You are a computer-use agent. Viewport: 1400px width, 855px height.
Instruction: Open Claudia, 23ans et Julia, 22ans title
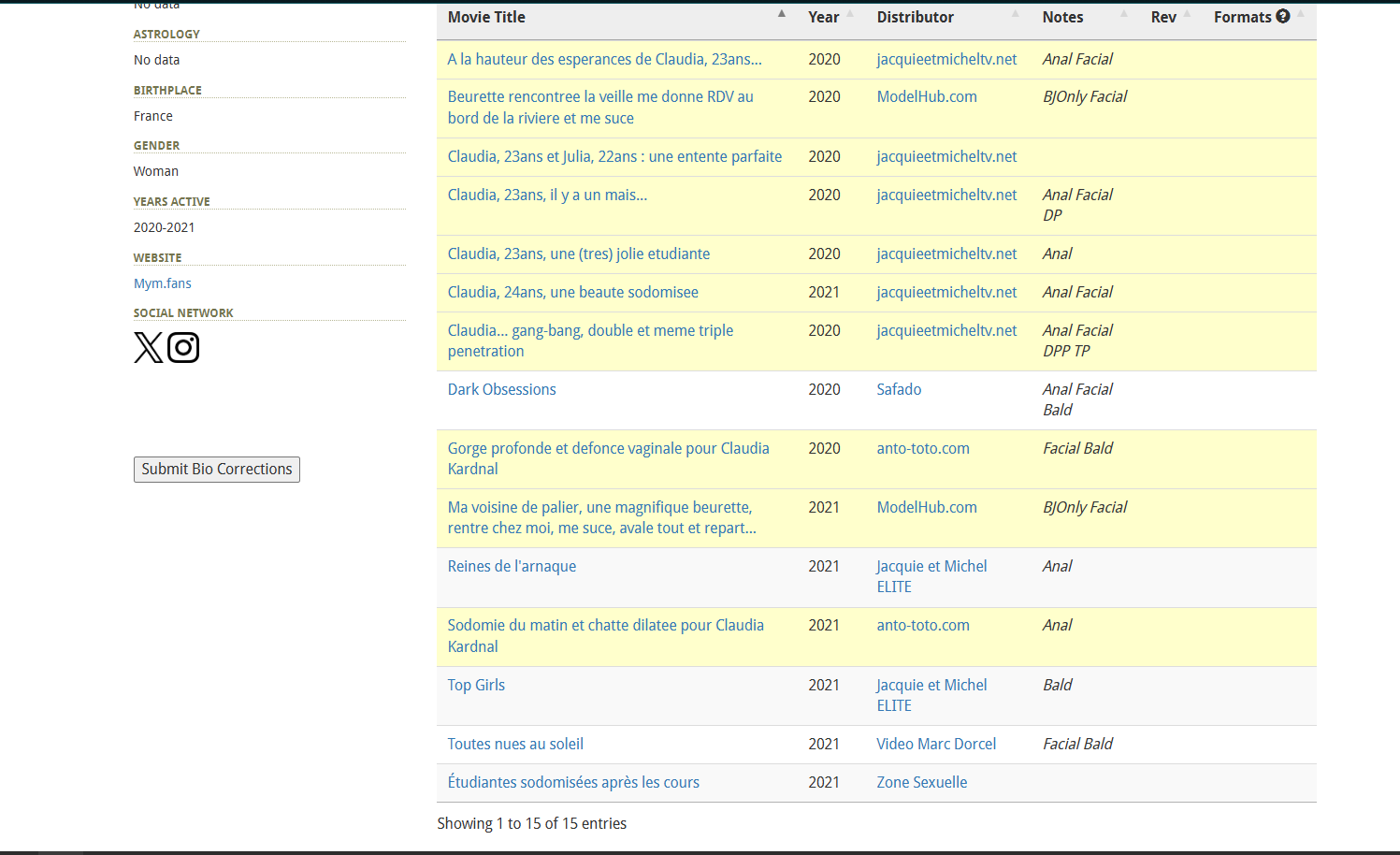click(614, 156)
